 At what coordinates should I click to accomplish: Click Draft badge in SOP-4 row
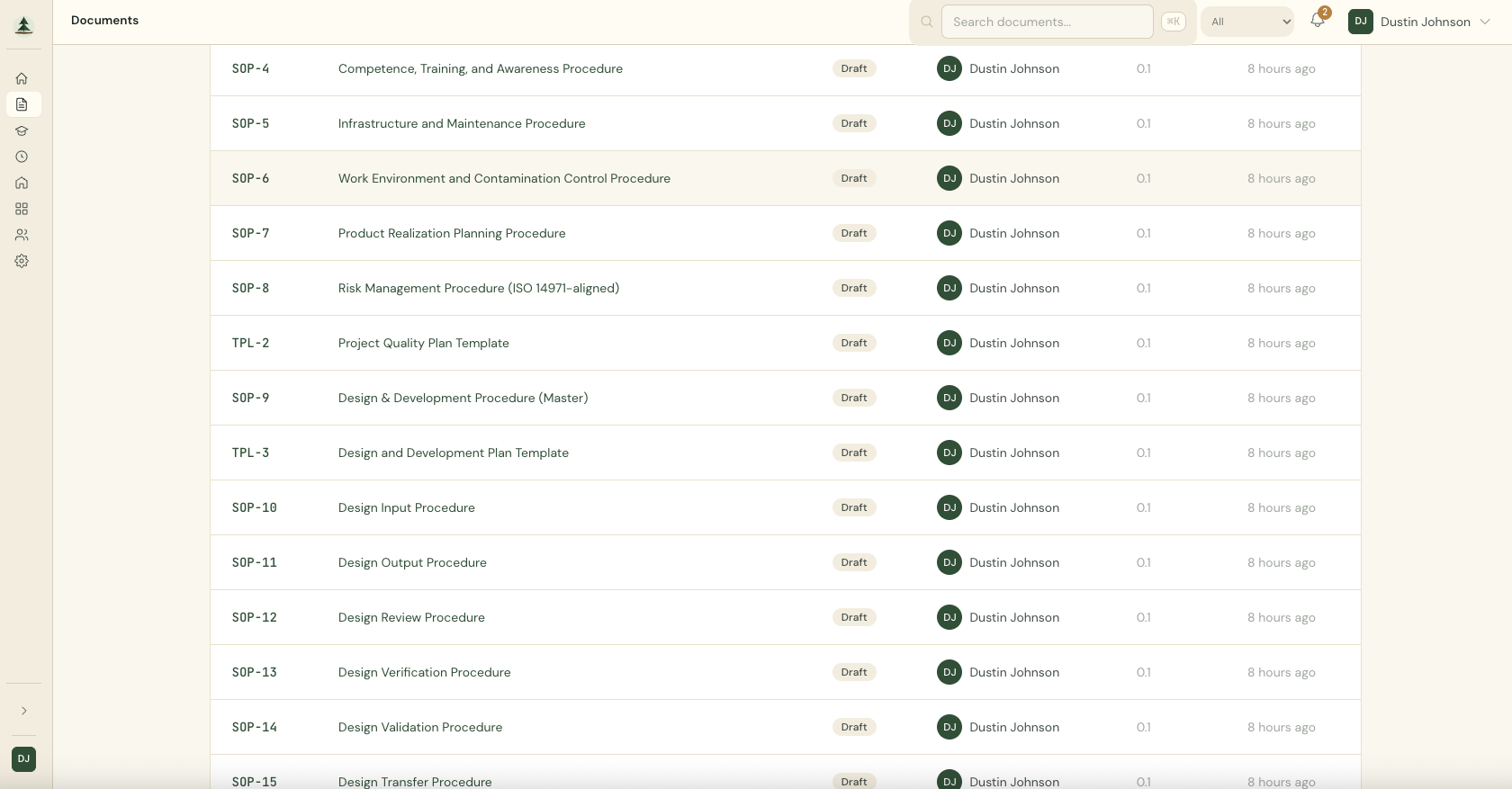(x=854, y=68)
